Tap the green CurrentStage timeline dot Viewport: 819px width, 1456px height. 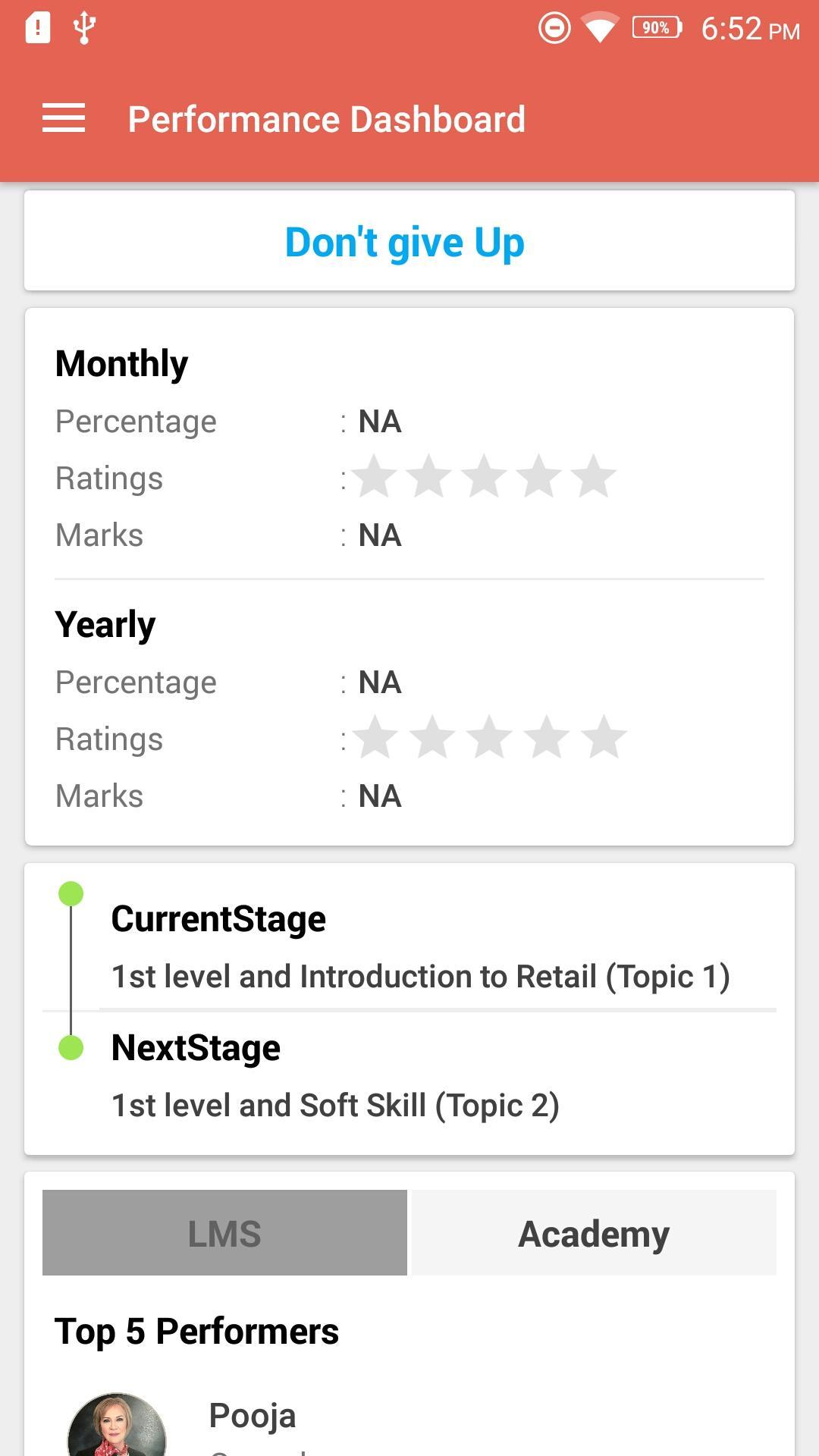tap(71, 893)
